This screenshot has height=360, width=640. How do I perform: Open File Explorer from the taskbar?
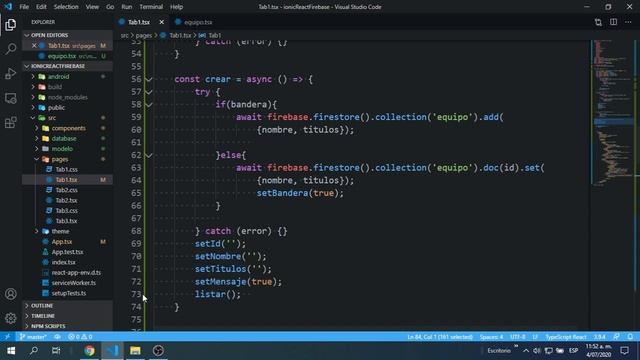(135, 351)
